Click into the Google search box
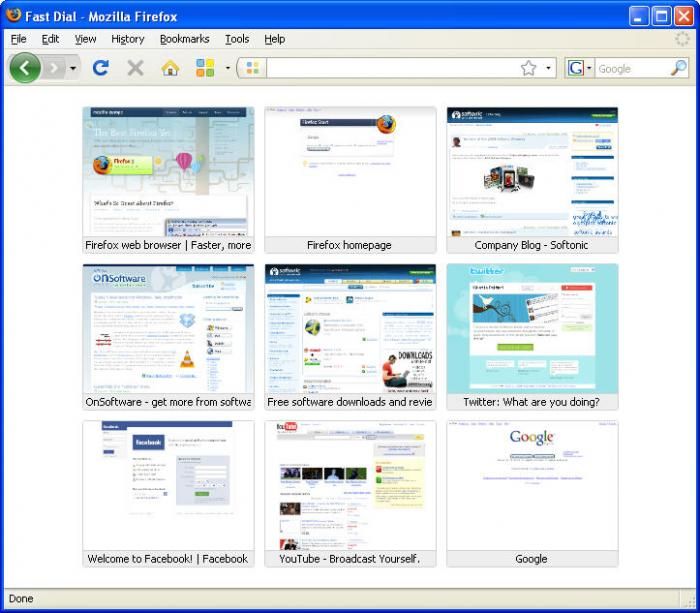Viewport: 700px width, 613px height. pyautogui.click(x=632, y=69)
